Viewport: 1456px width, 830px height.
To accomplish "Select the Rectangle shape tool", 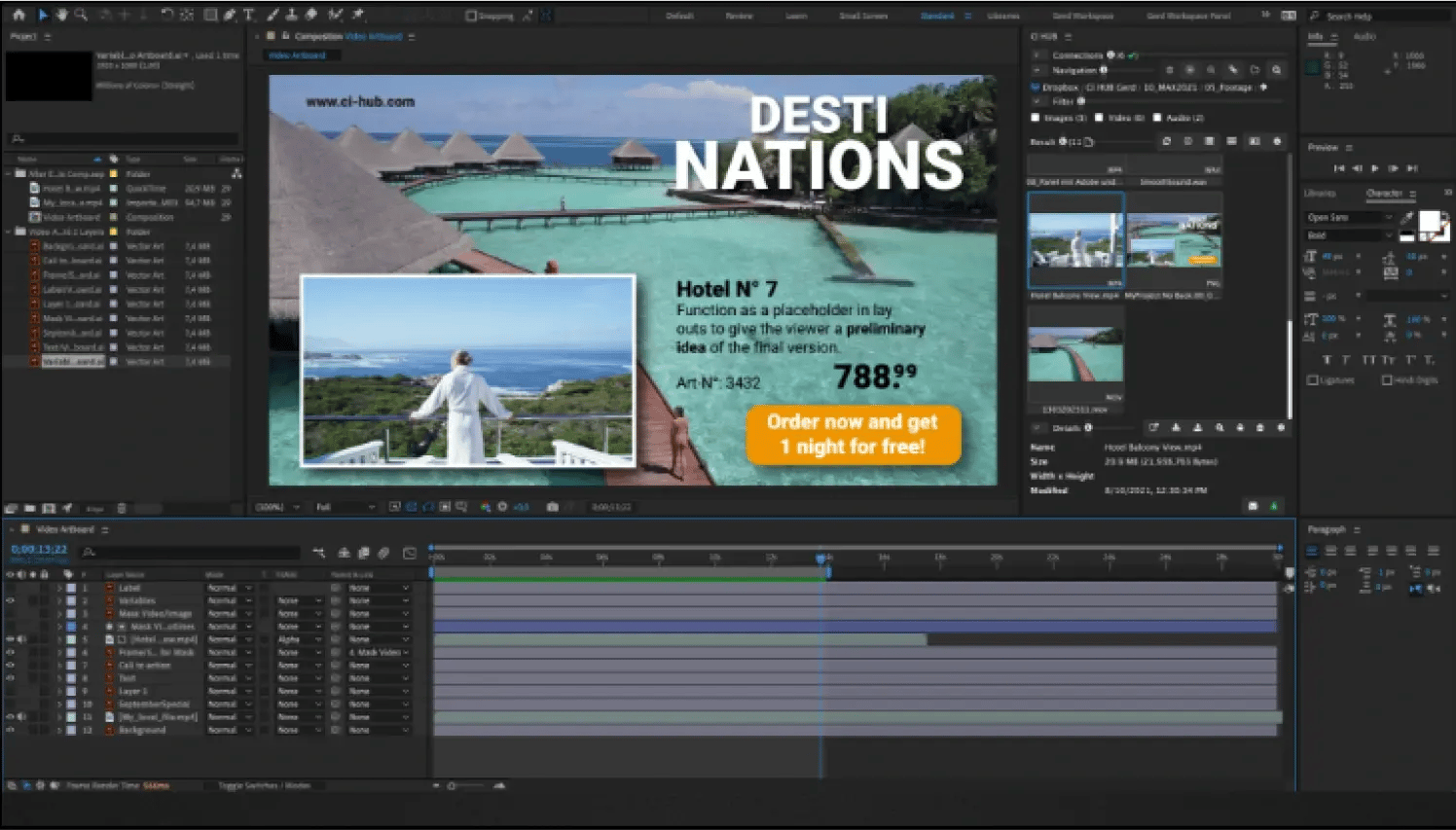I will pos(209,15).
